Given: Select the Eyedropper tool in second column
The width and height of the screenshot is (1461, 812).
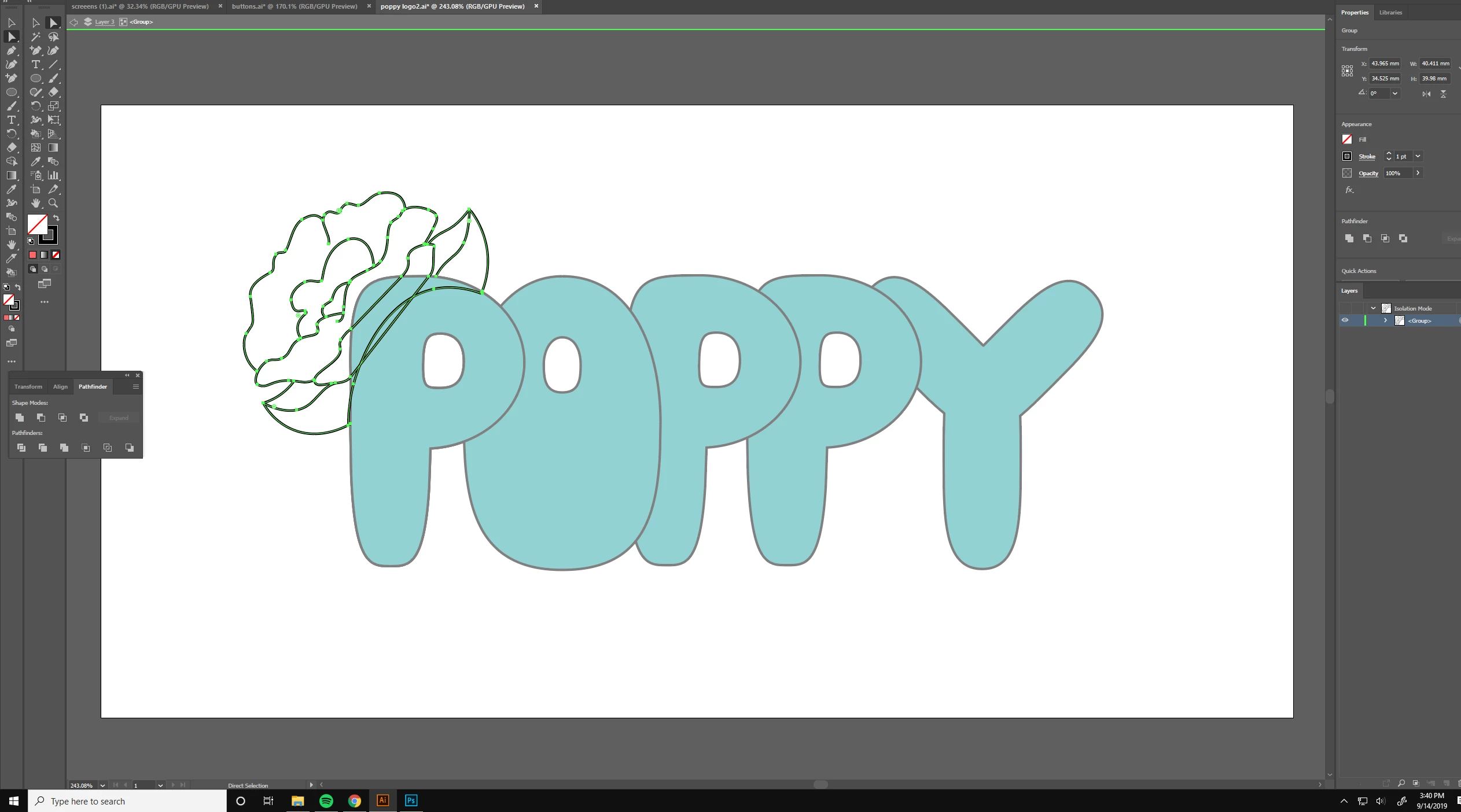Looking at the screenshot, I should [x=35, y=161].
